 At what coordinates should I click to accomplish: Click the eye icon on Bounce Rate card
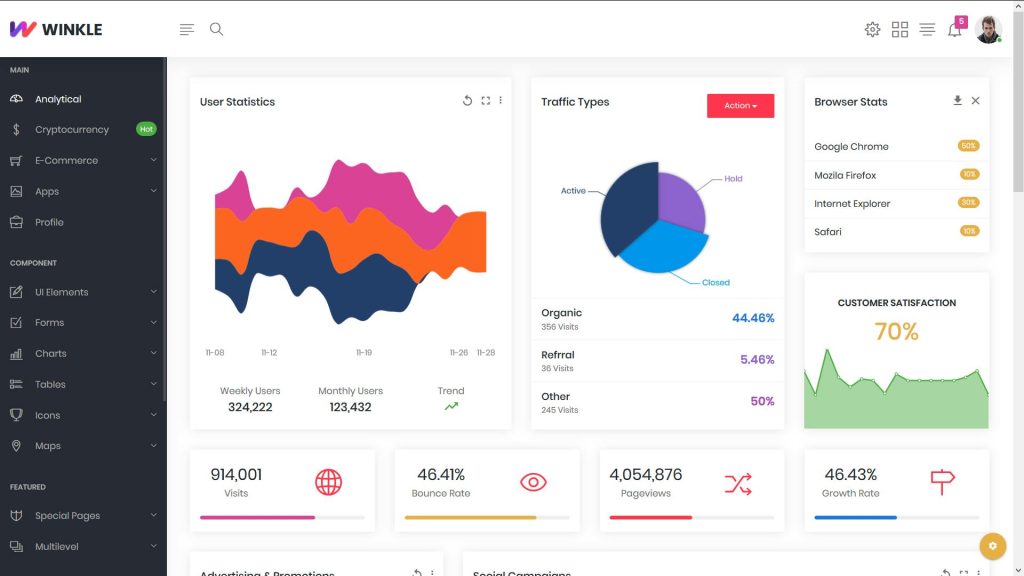[x=532, y=482]
